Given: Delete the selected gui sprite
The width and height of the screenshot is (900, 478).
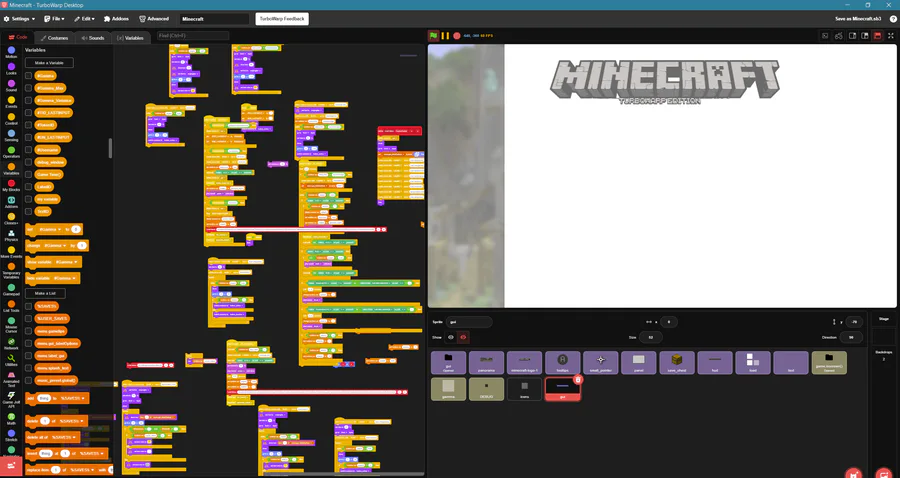Looking at the screenshot, I should click(x=578, y=379).
